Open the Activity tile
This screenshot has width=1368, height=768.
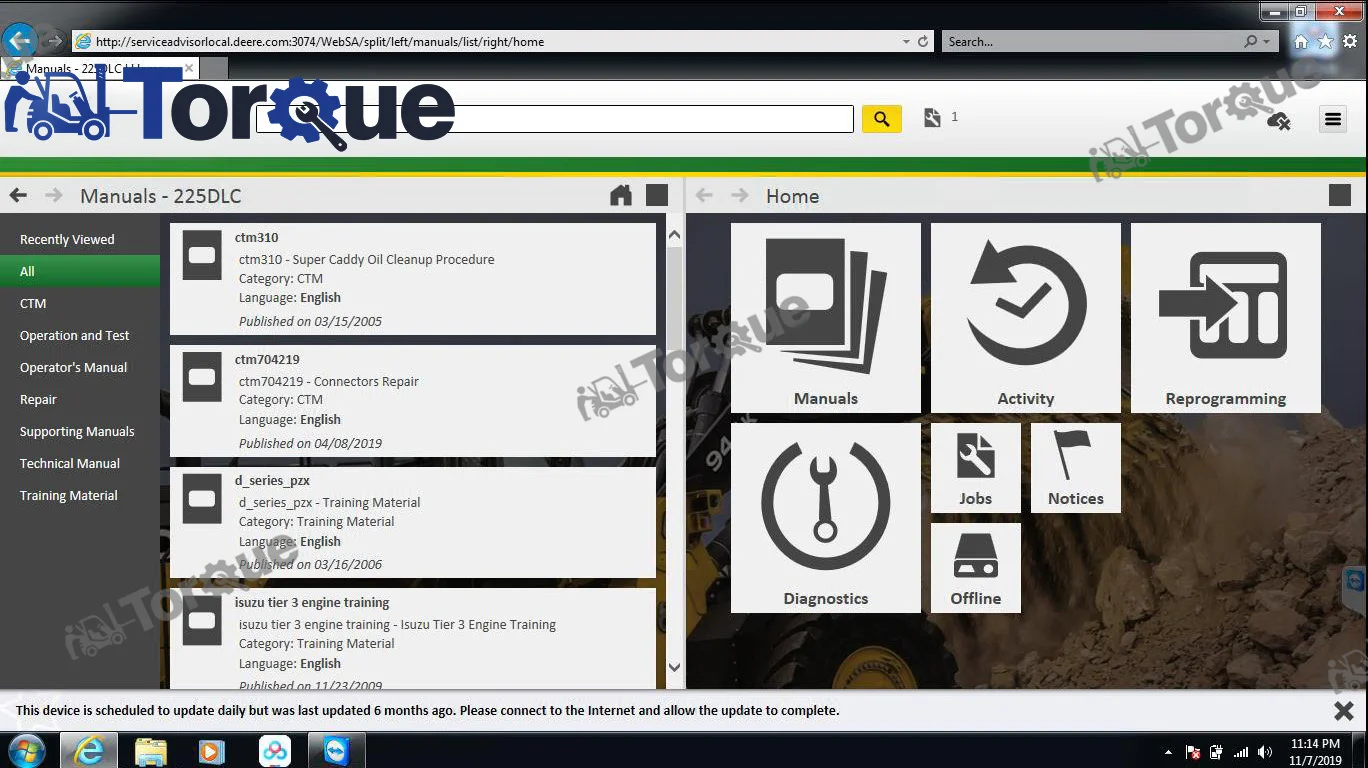1026,317
